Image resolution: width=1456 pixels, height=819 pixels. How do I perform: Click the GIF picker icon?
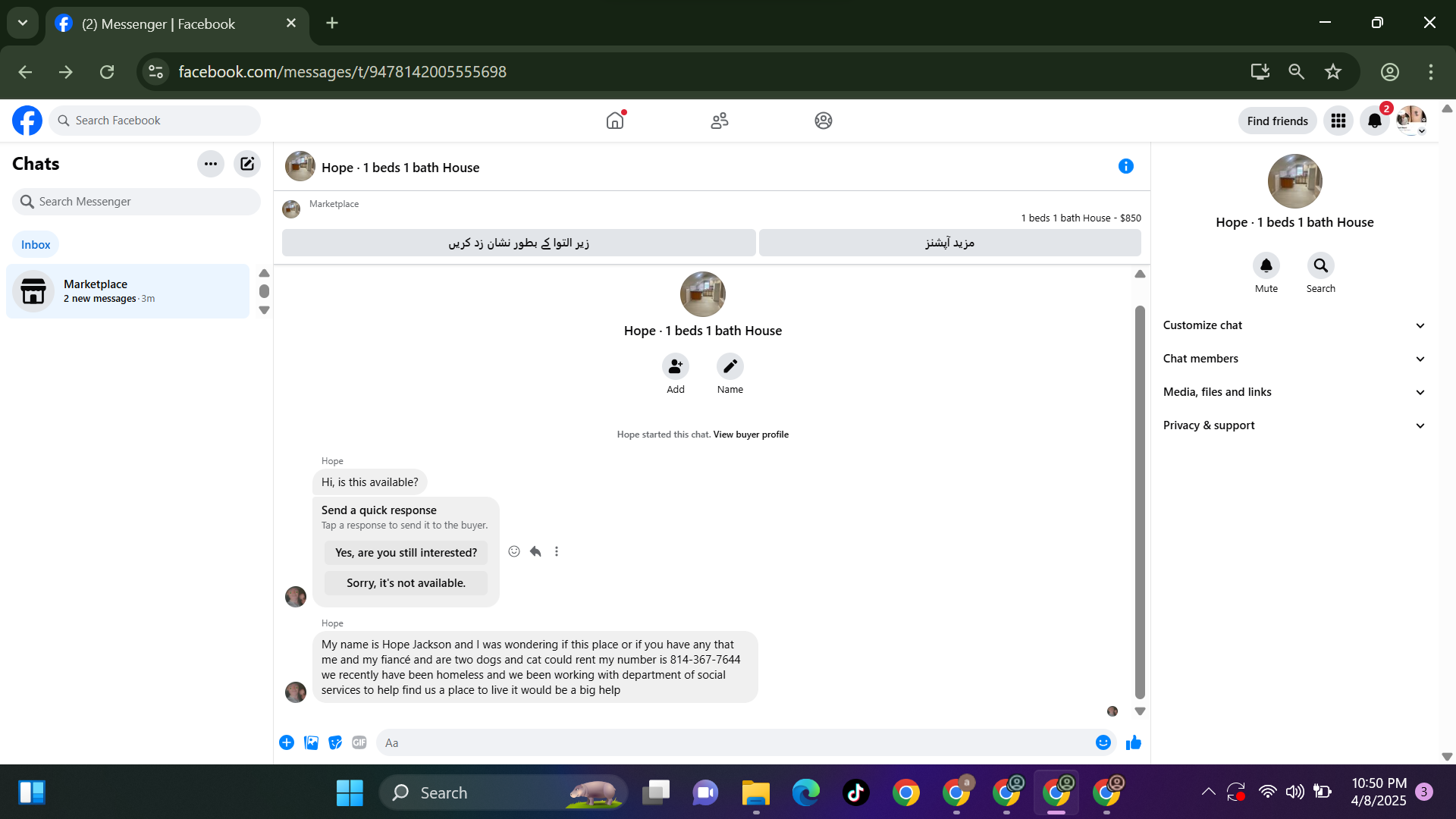[359, 742]
